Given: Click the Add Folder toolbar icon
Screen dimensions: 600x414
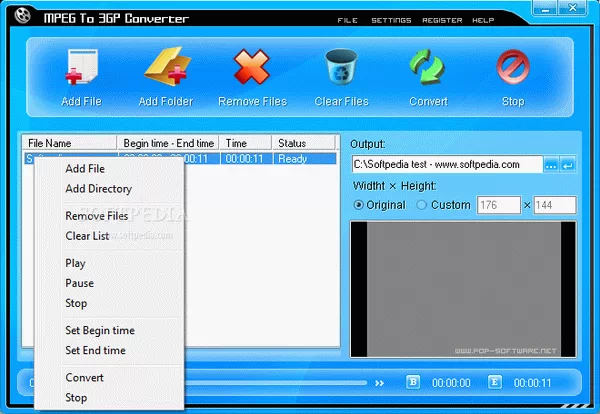Looking at the screenshot, I should [x=165, y=70].
